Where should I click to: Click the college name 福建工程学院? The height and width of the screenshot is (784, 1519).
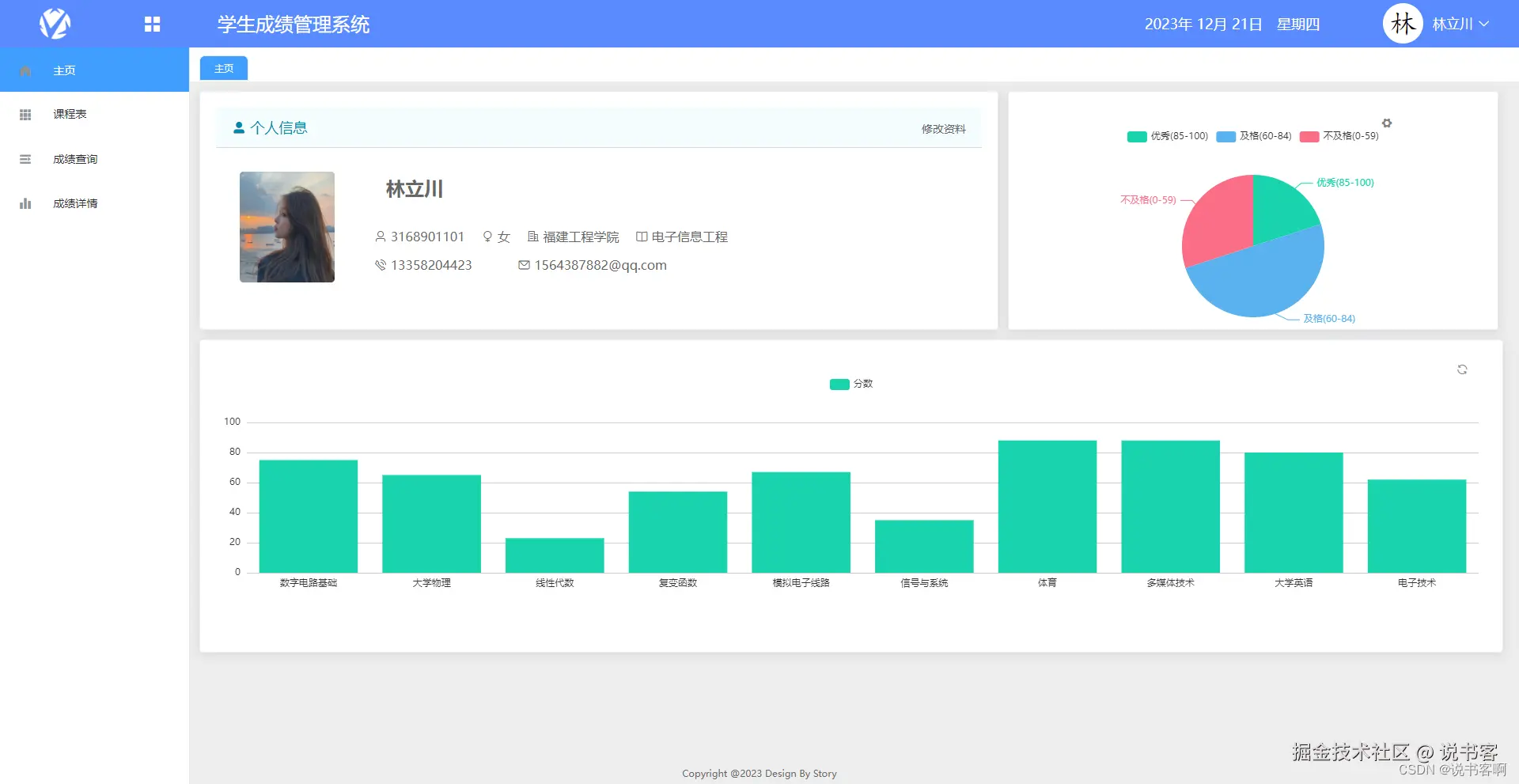581,237
